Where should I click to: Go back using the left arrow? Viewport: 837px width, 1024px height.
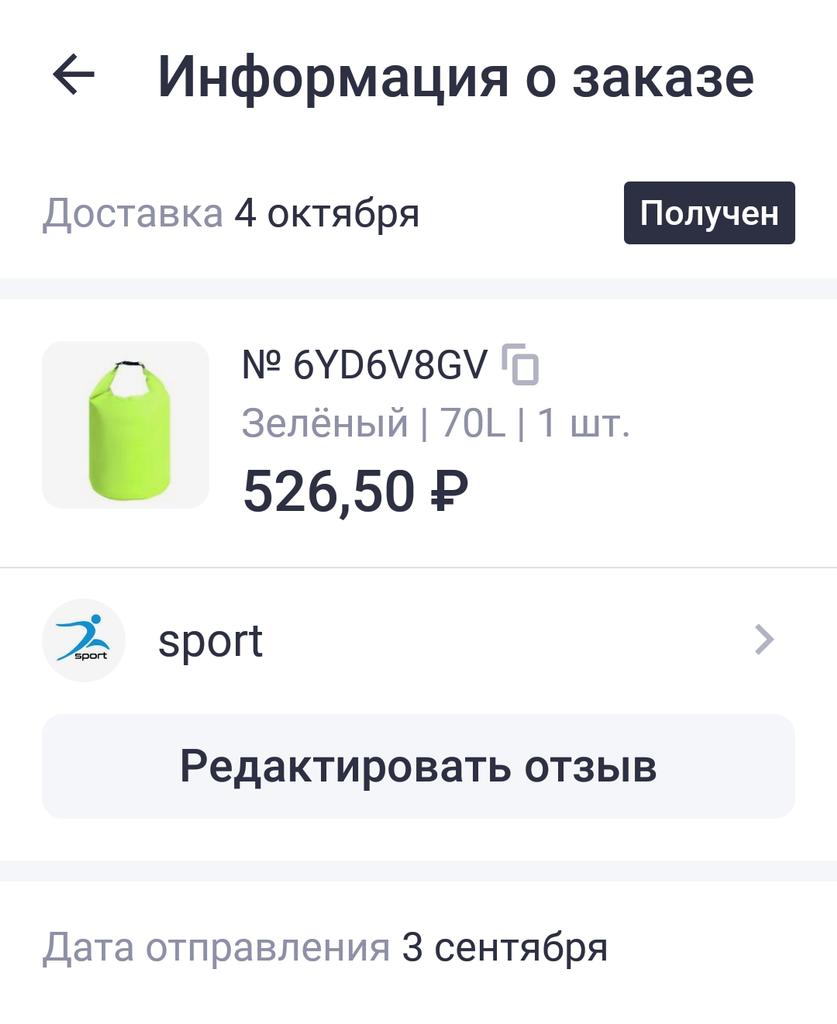(74, 75)
